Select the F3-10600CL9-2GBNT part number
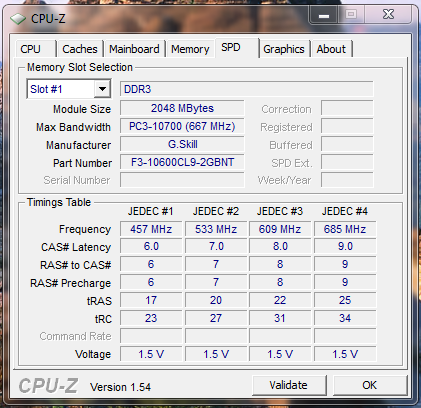The image size is (421, 408). (x=182, y=162)
